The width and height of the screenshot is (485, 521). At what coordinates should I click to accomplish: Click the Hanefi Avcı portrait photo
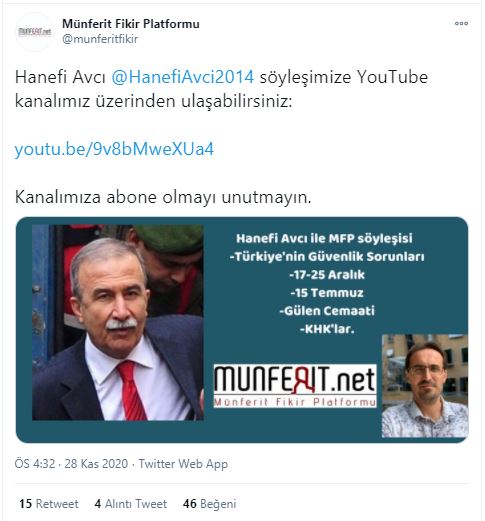pyautogui.click(x=118, y=322)
